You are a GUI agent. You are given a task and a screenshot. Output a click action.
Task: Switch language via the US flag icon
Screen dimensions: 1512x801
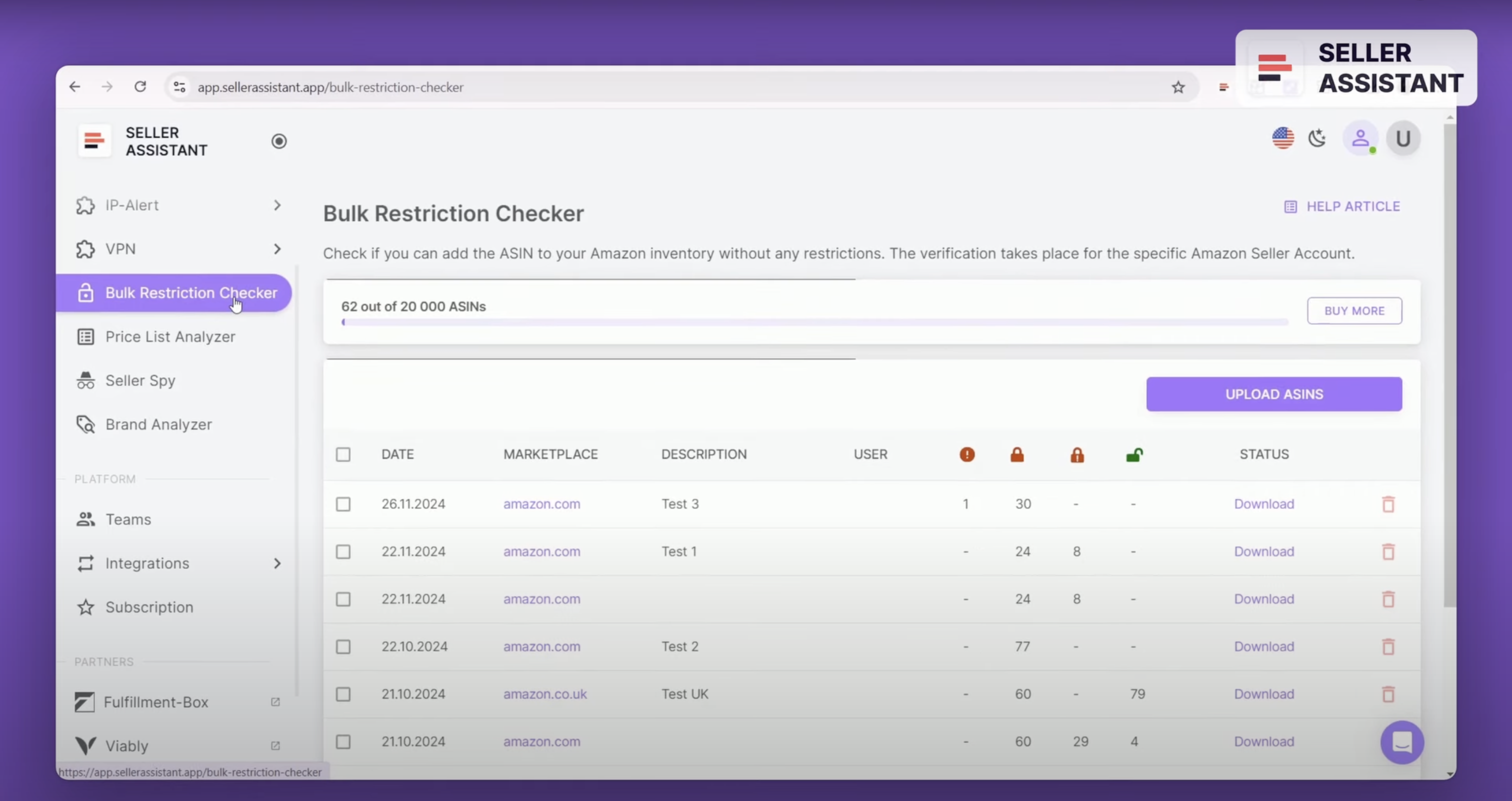[1282, 138]
